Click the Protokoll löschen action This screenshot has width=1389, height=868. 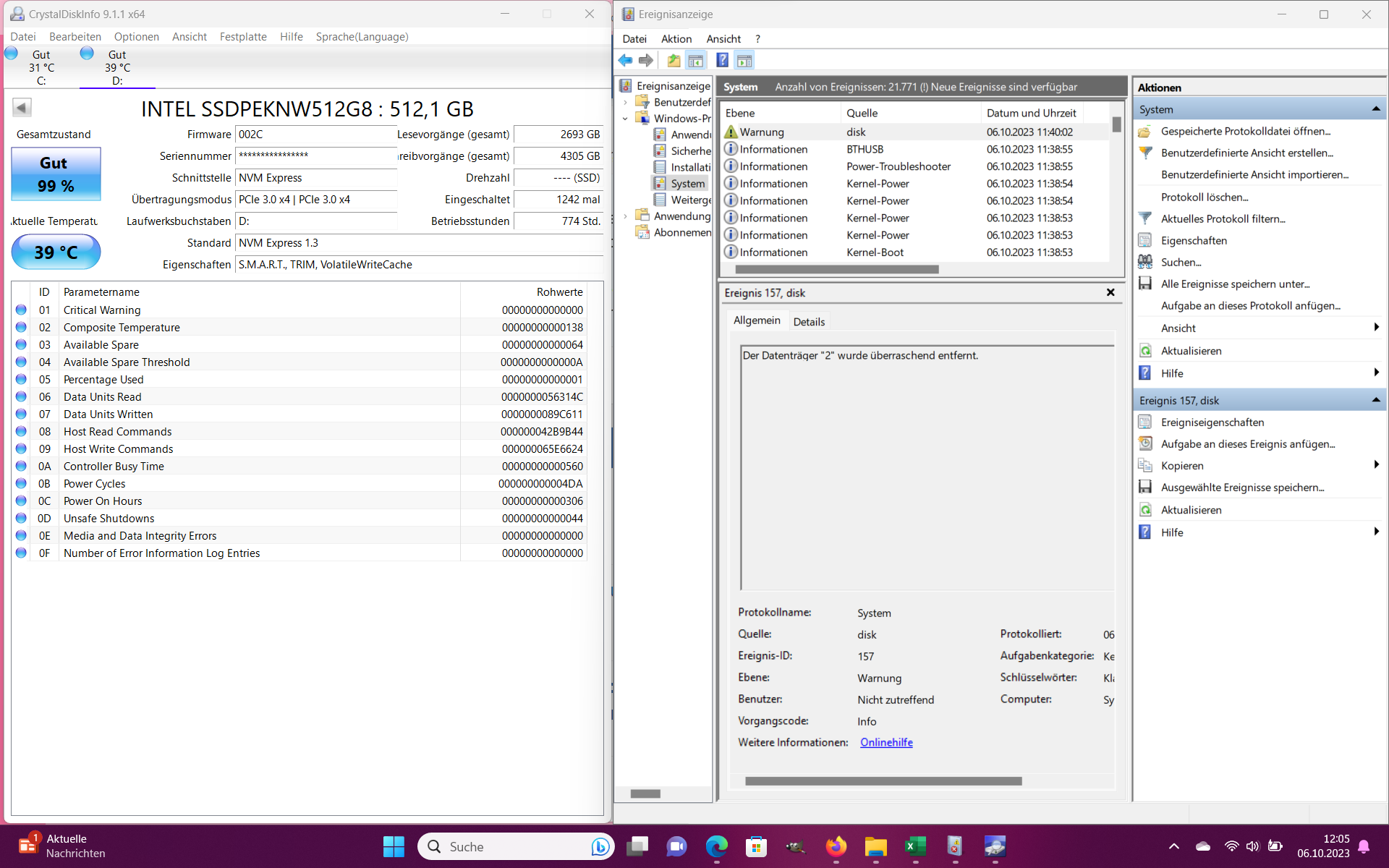click(1204, 197)
